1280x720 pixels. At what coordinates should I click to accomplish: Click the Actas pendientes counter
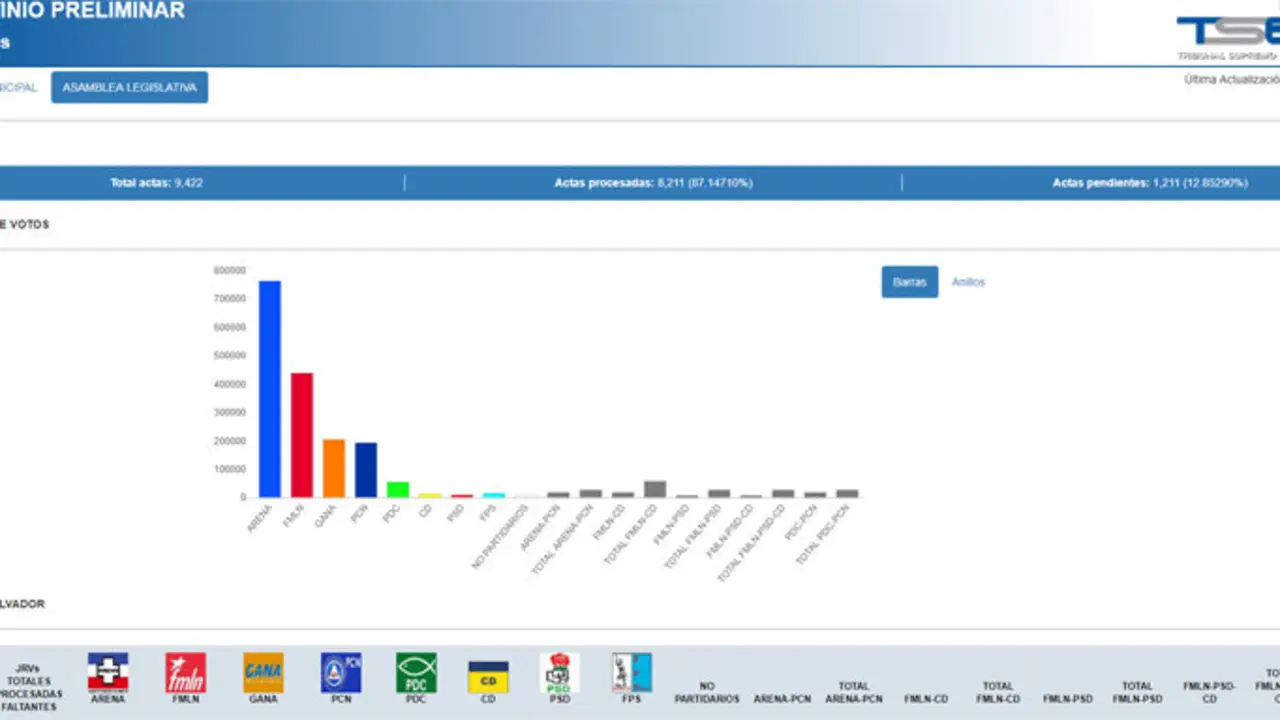1150,182
